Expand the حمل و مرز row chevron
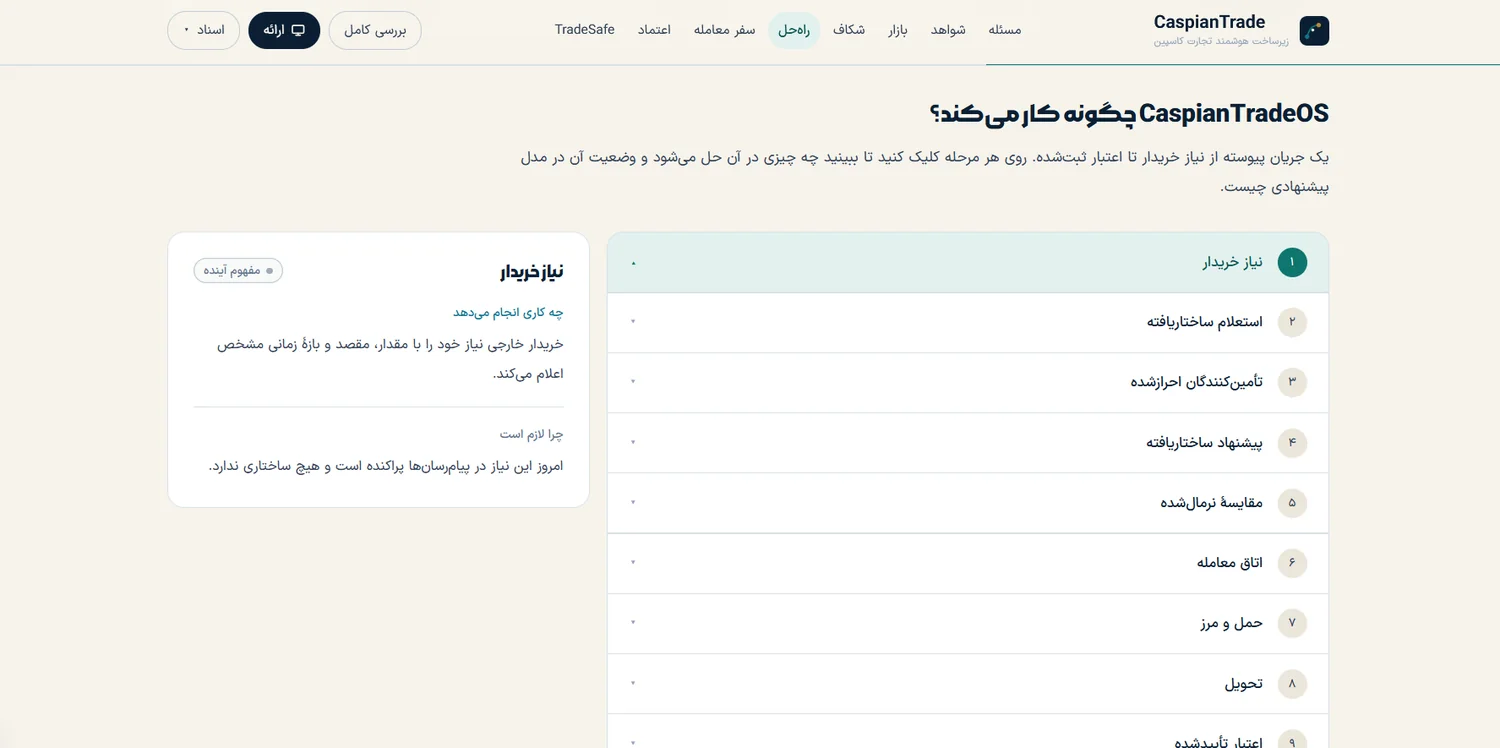1500x748 pixels. 633,623
